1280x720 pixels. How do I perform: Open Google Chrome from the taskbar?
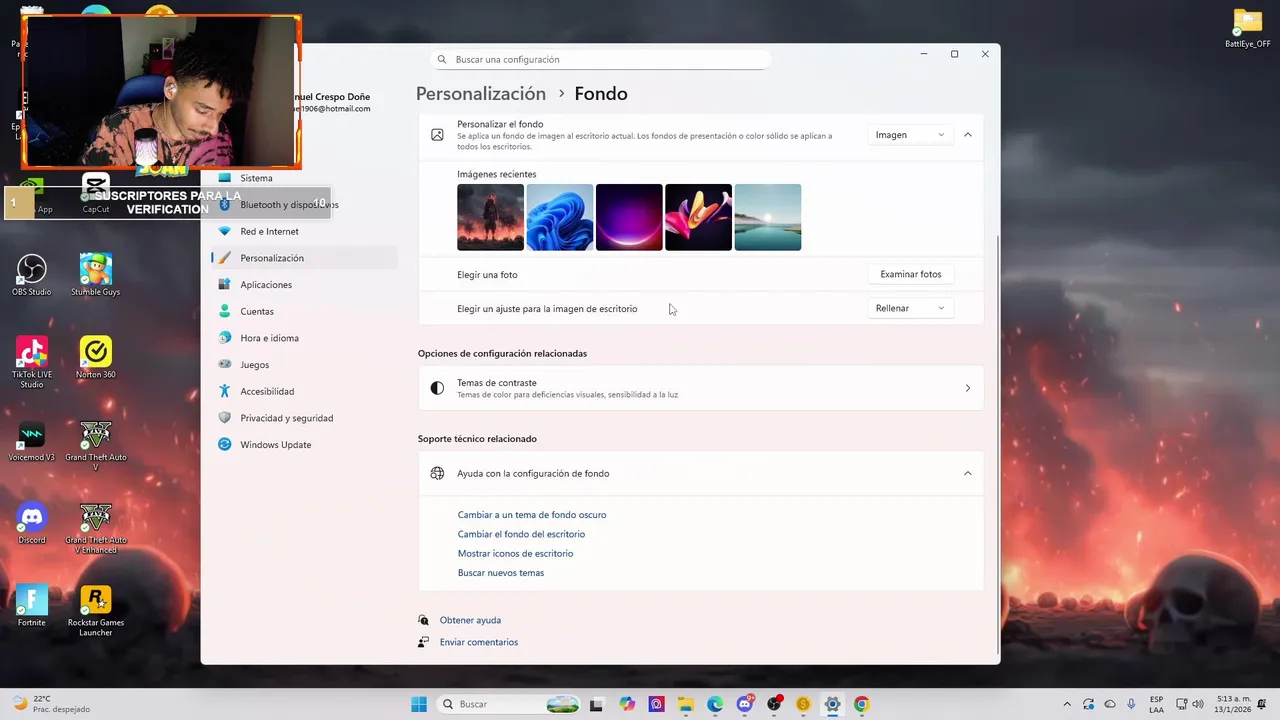[862, 704]
